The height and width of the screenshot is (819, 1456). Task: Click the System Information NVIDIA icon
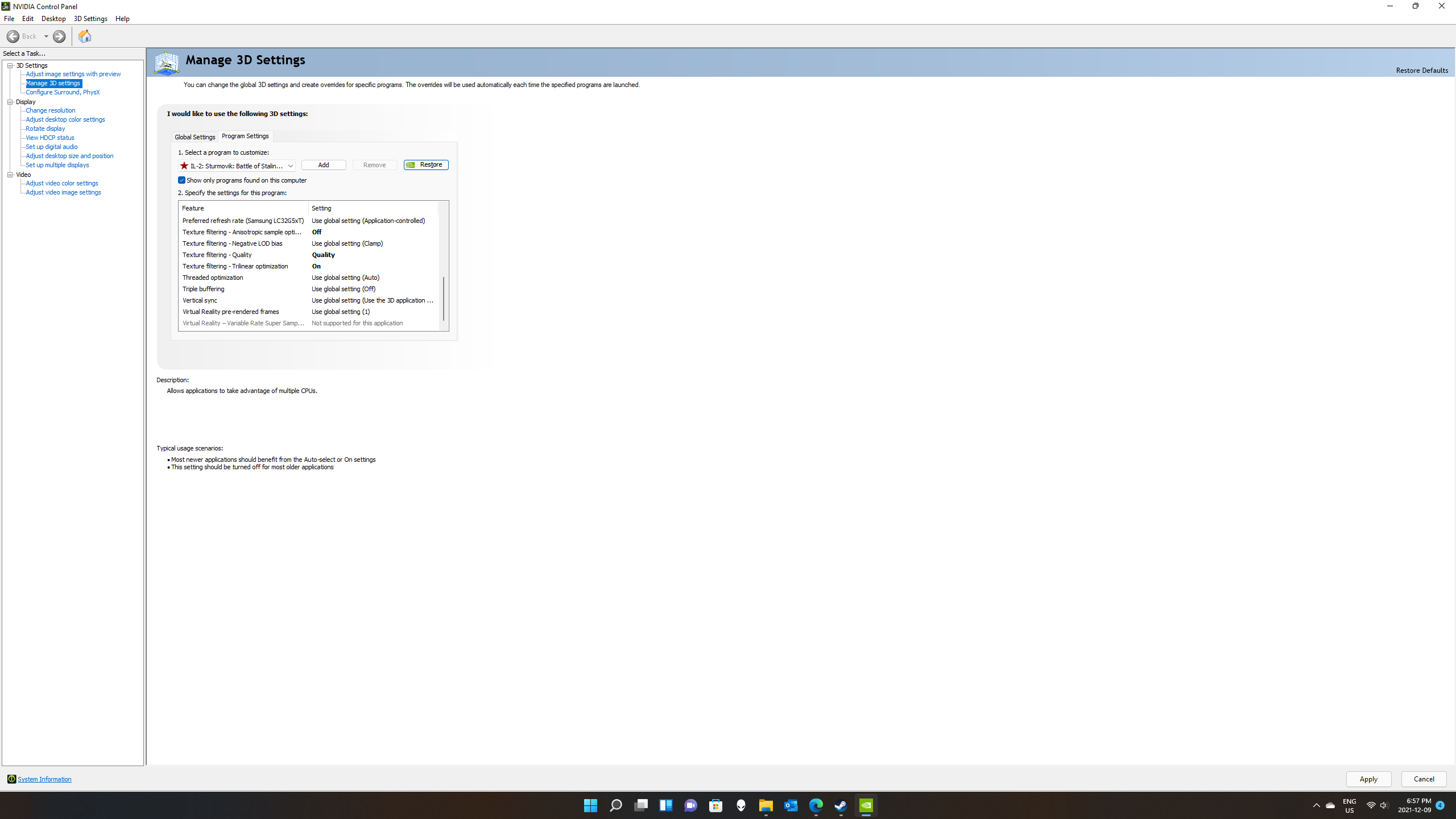[x=11, y=779]
